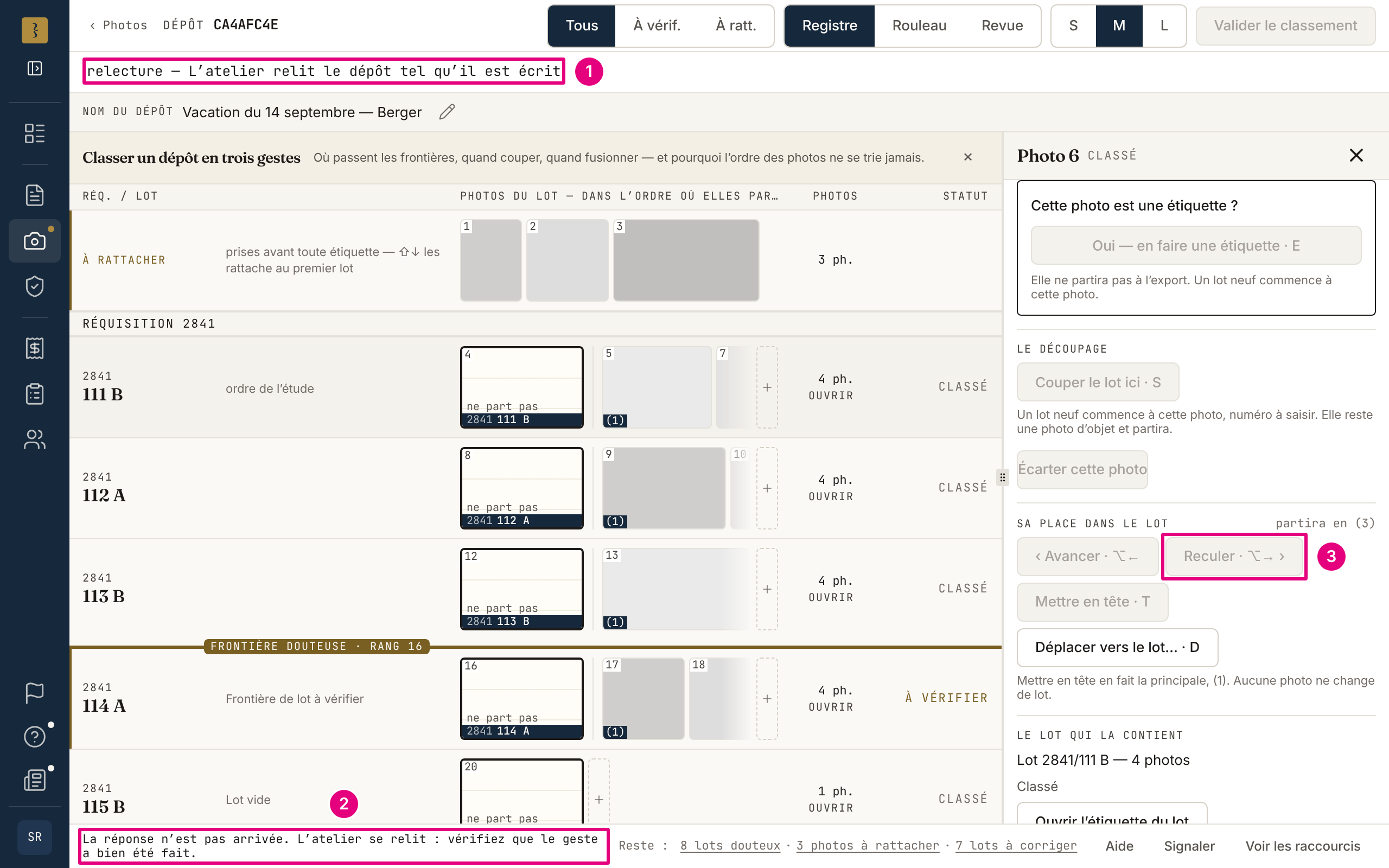Go back to Photos breadcrumb
The width and height of the screenshot is (1389, 868).
pos(118,25)
